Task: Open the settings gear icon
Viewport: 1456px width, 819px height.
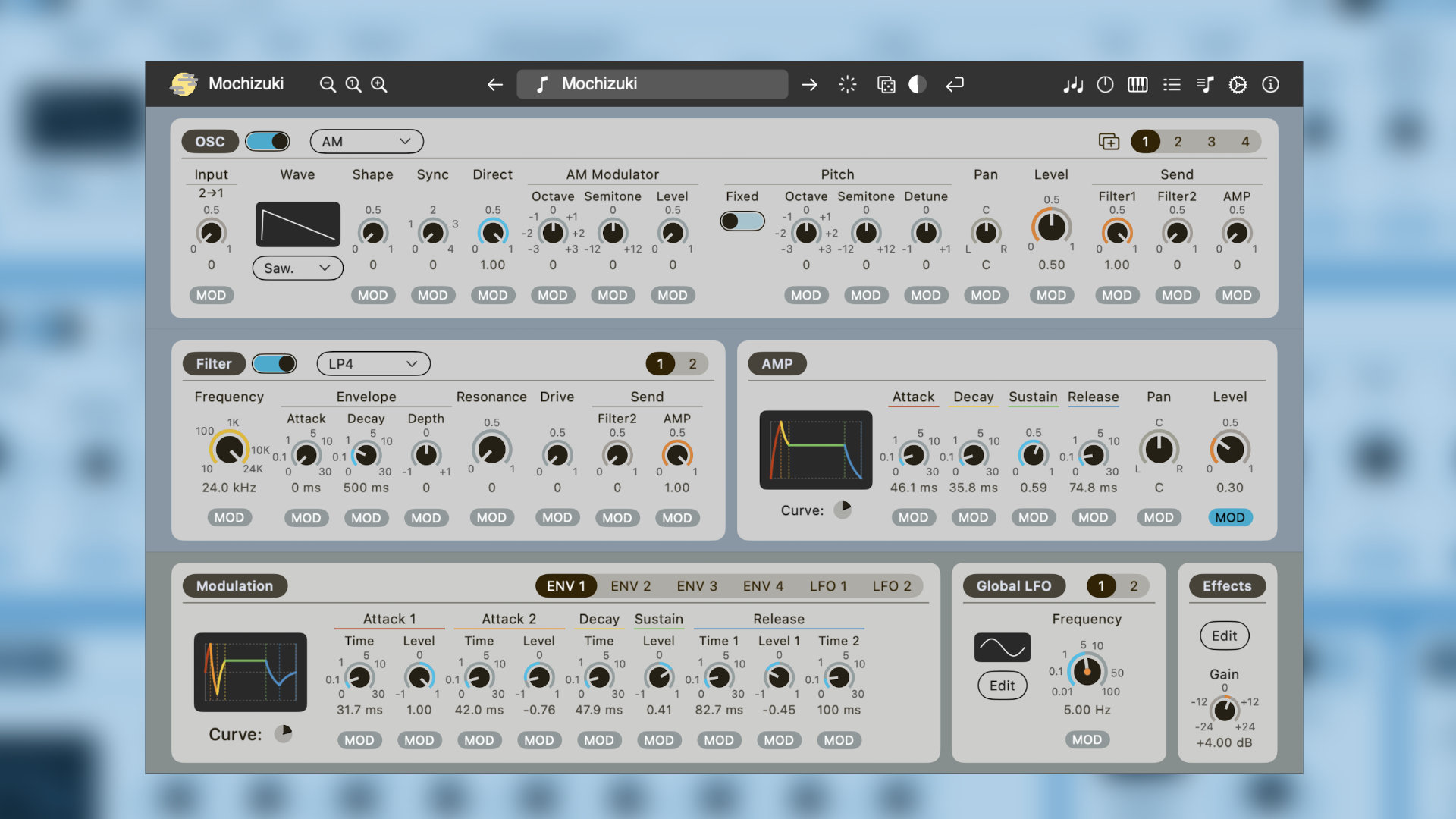Action: (1238, 84)
